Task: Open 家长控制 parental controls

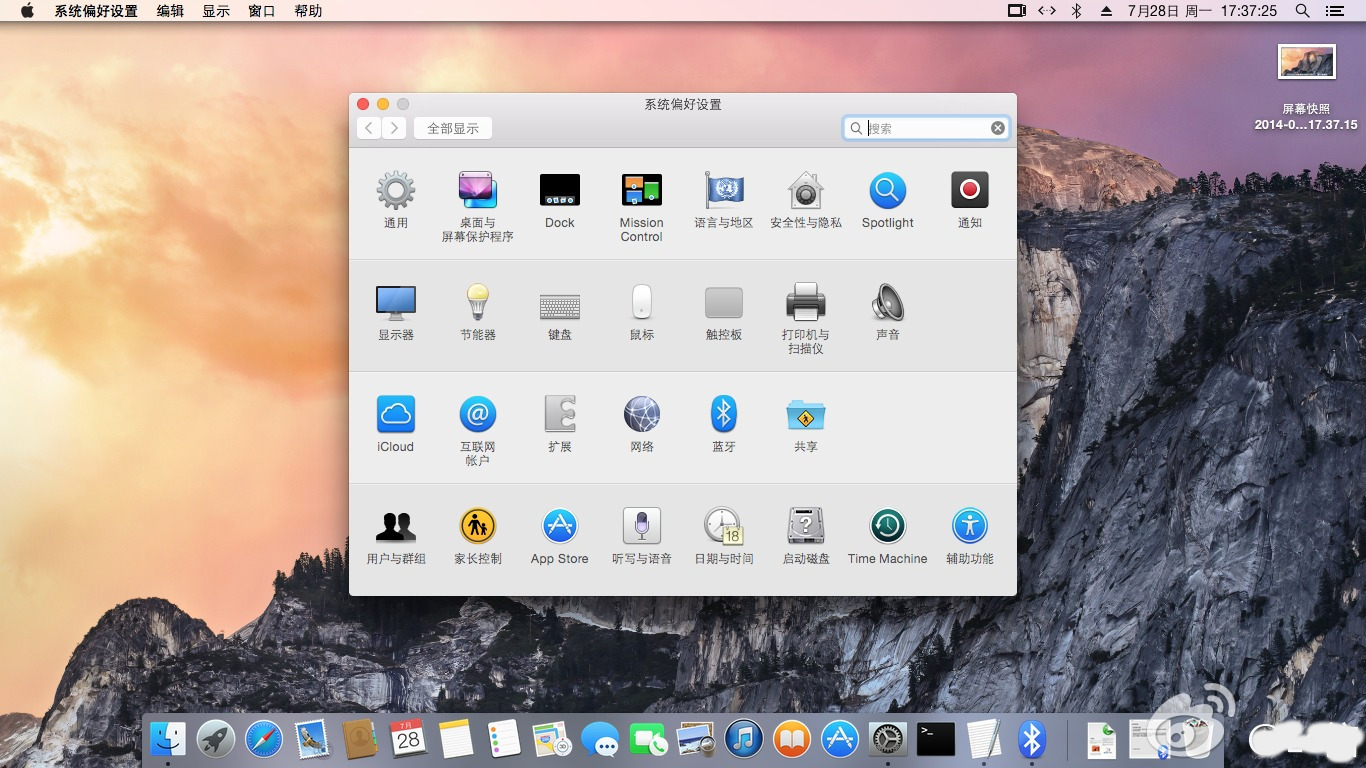Action: [x=478, y=526]
